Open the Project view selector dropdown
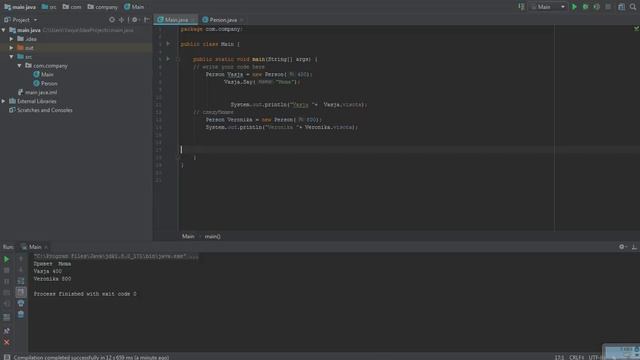Image resolution: width=640 pixels, height=360 pixels. [x=21, y=20]
